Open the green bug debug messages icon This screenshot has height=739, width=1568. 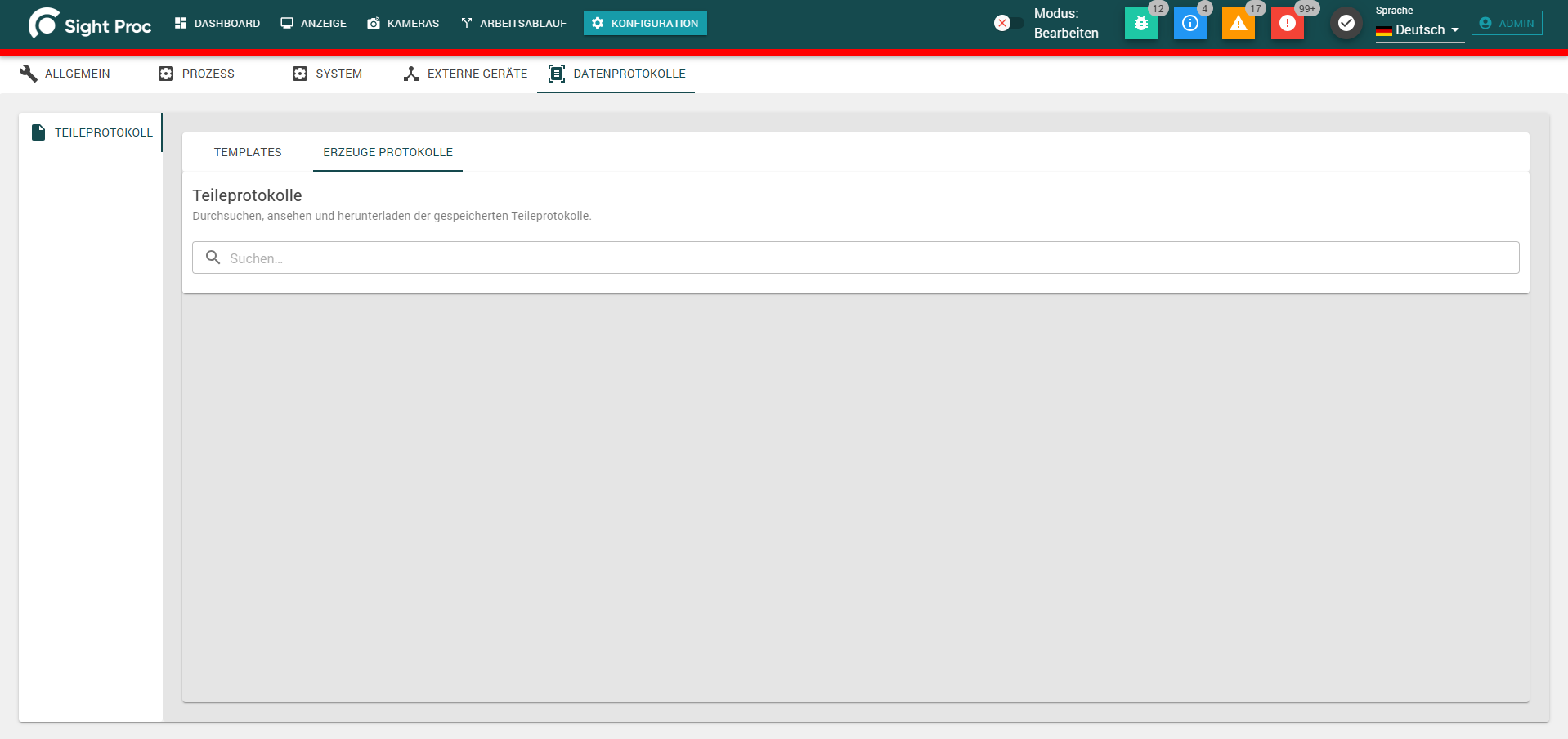point(1140,23)
